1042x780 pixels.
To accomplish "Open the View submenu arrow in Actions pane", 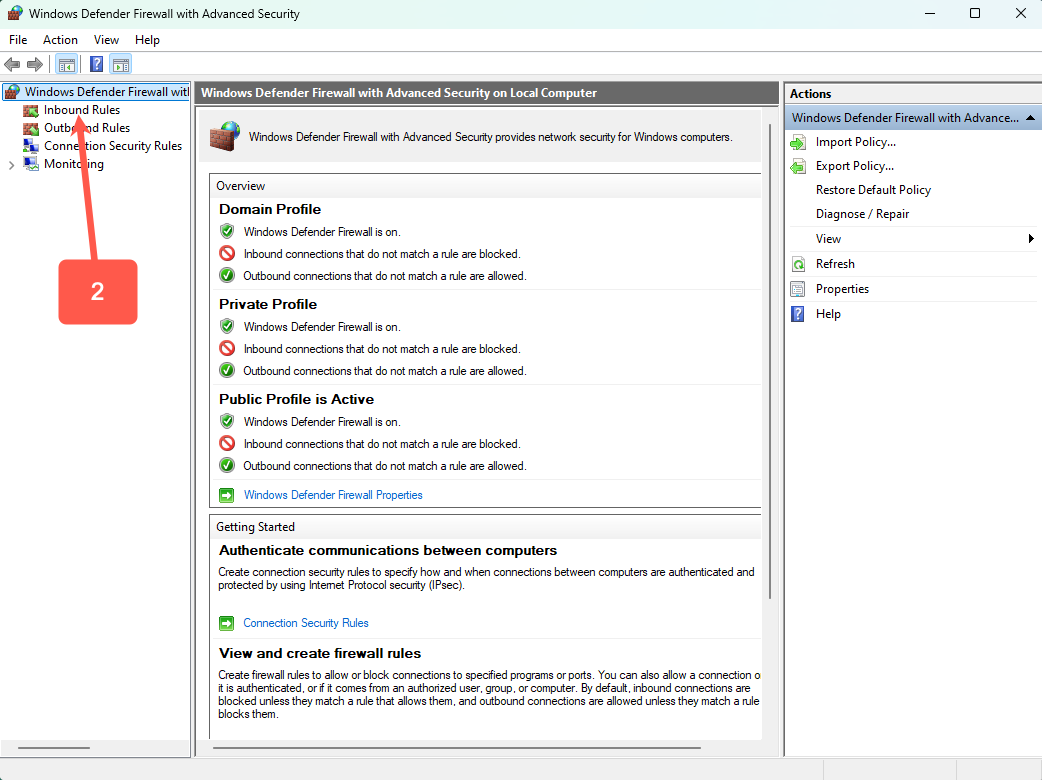I will (x=1030, y=239).
